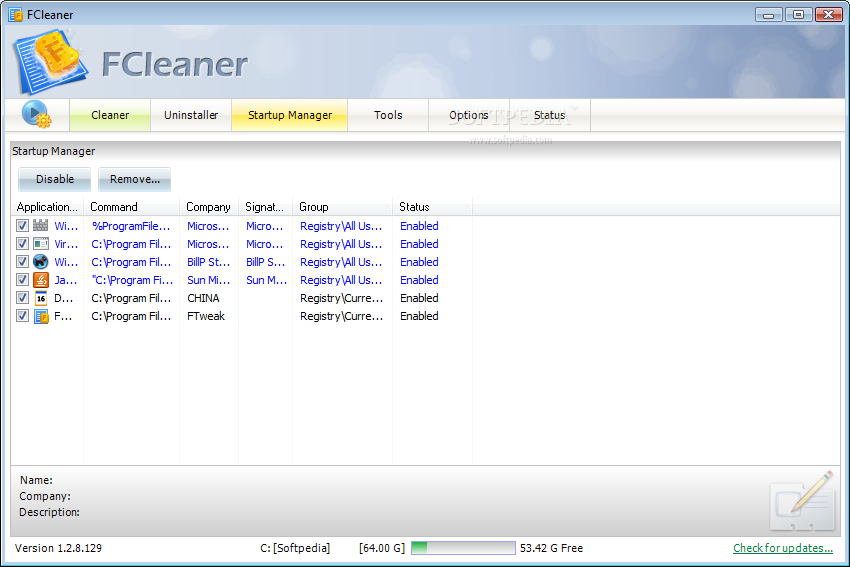850x567 pixels.
Task: Select the BillP St... company cell
Action: pos(208,262)
